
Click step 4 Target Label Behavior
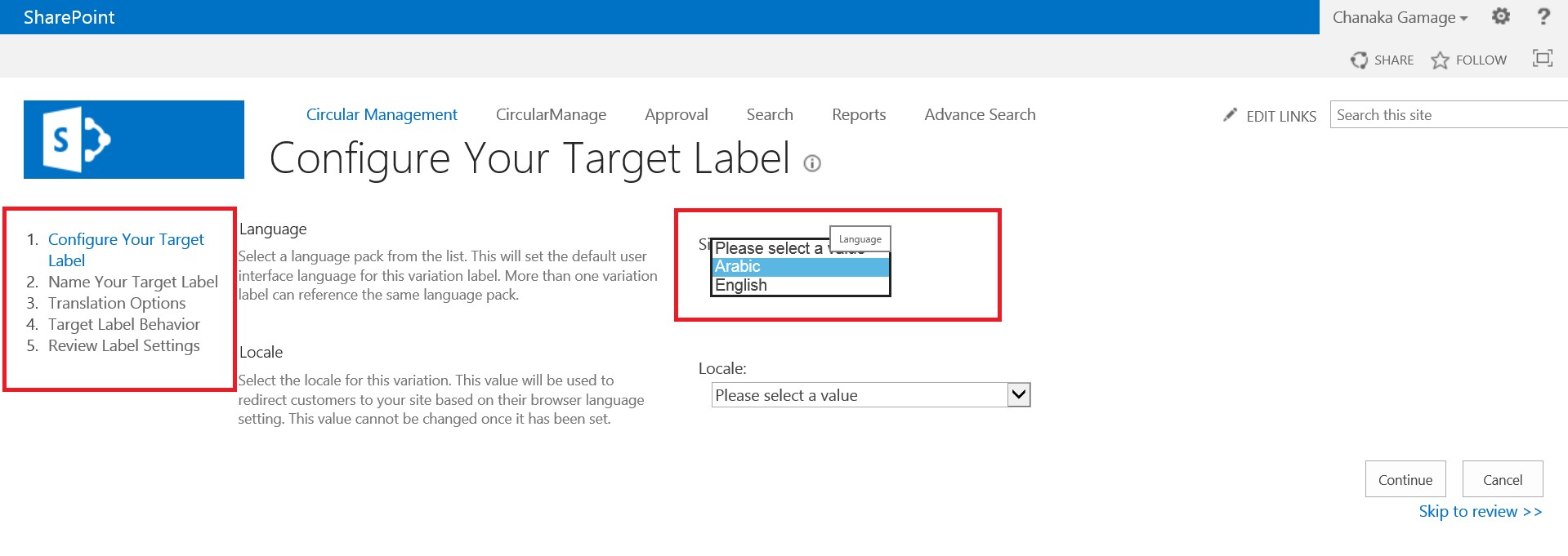124,324
